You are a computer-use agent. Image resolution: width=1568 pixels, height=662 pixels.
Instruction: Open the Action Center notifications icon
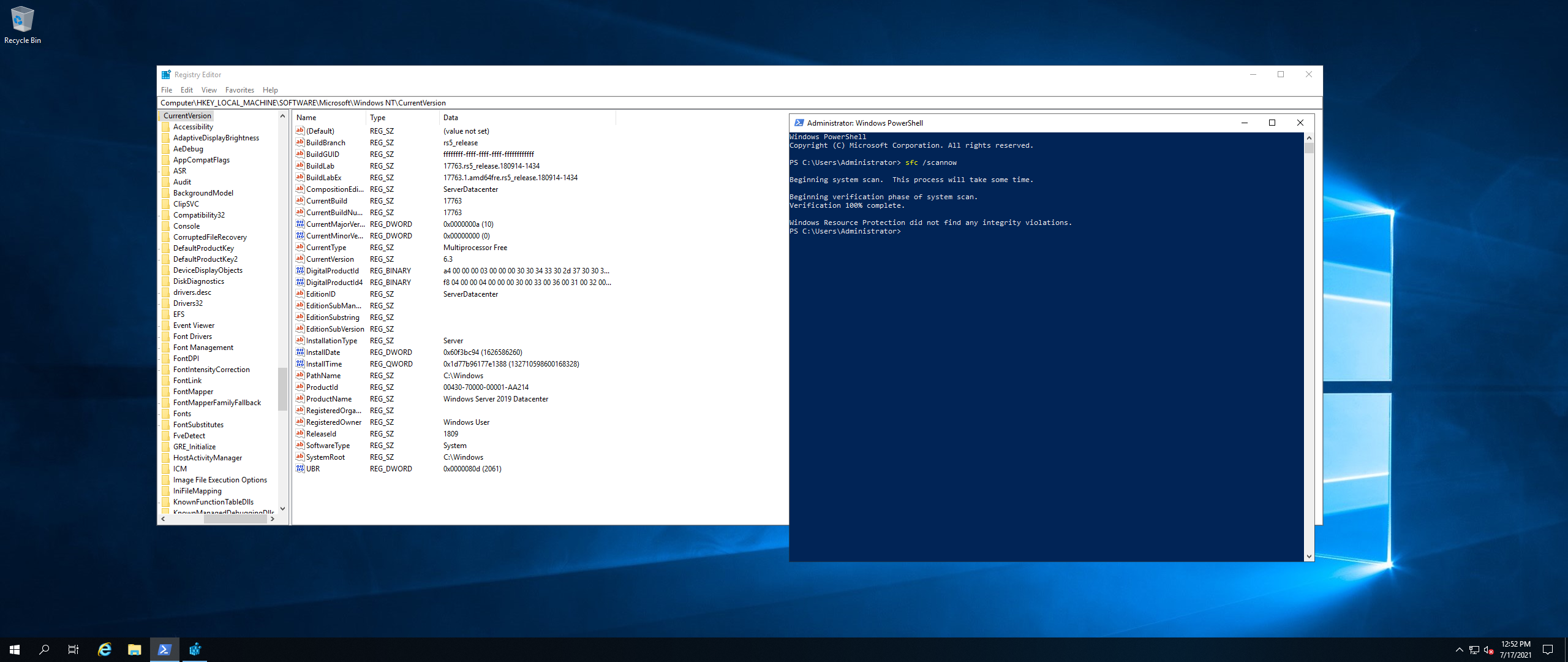(1548, 650)
